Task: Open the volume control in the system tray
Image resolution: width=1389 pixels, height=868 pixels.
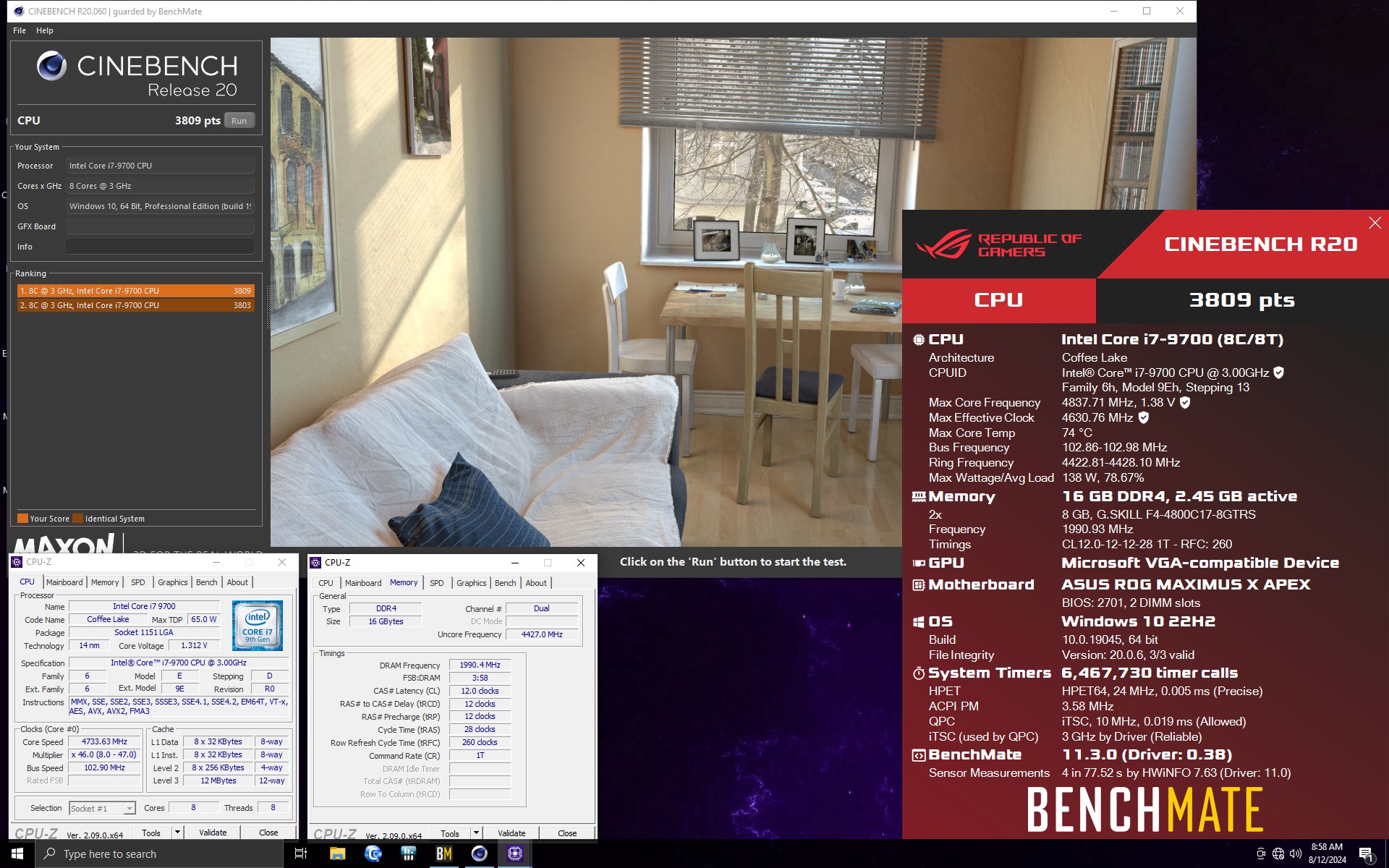Action: pyautogui.click(x=1296, y=854)
